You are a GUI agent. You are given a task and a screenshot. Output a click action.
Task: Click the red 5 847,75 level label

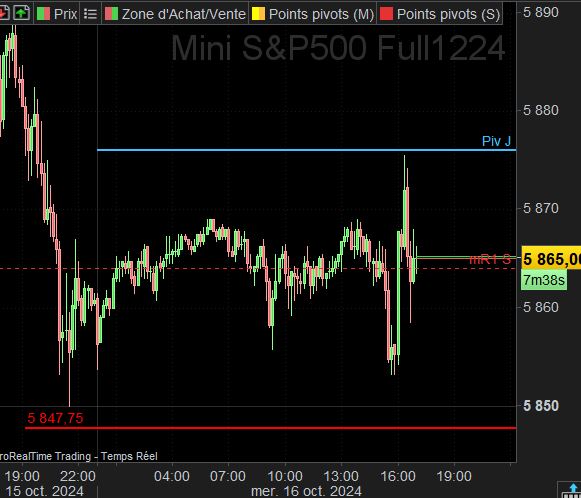tap(55, 418)
